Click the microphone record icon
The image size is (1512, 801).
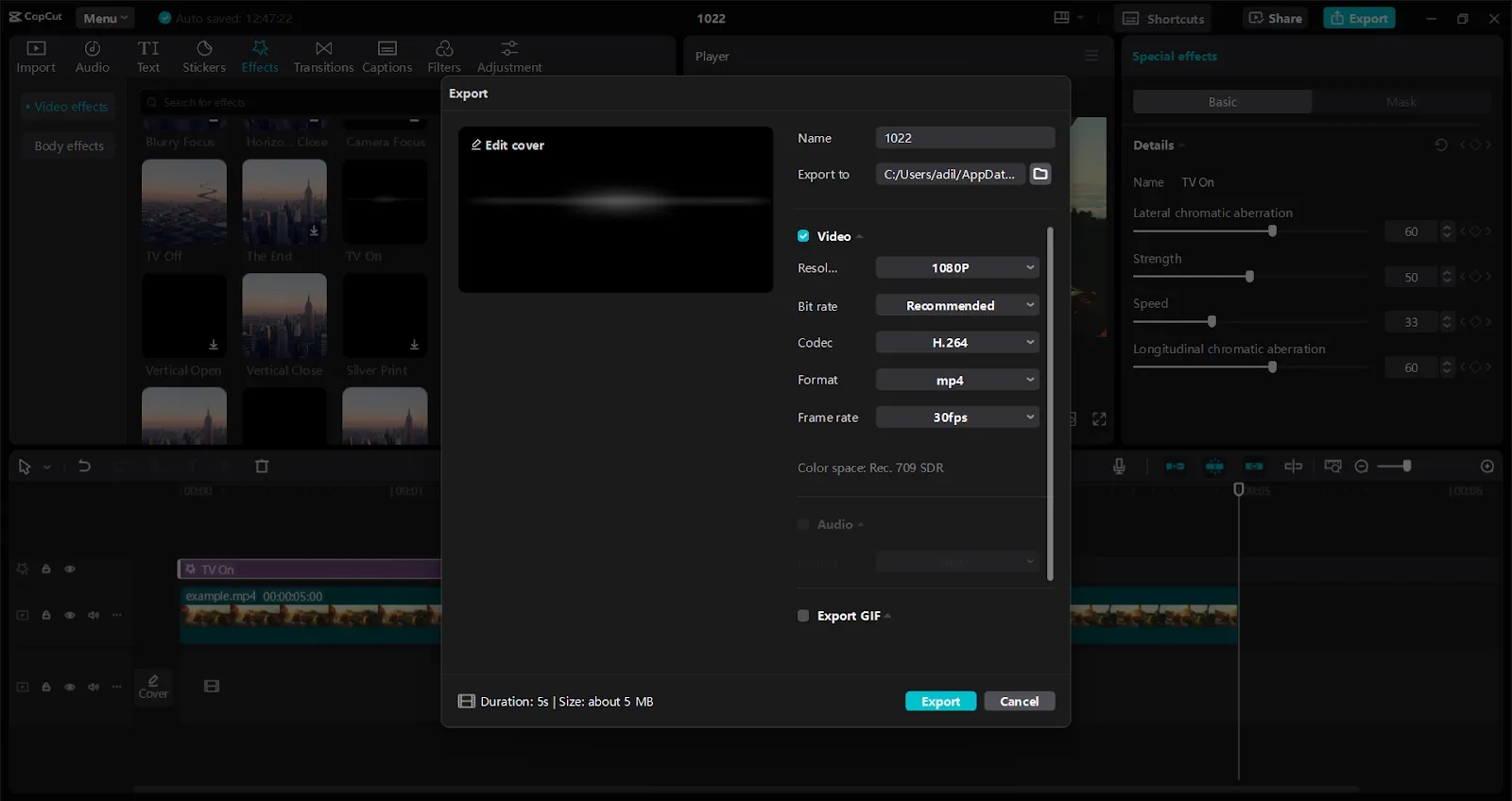(x=1119, y=466)
